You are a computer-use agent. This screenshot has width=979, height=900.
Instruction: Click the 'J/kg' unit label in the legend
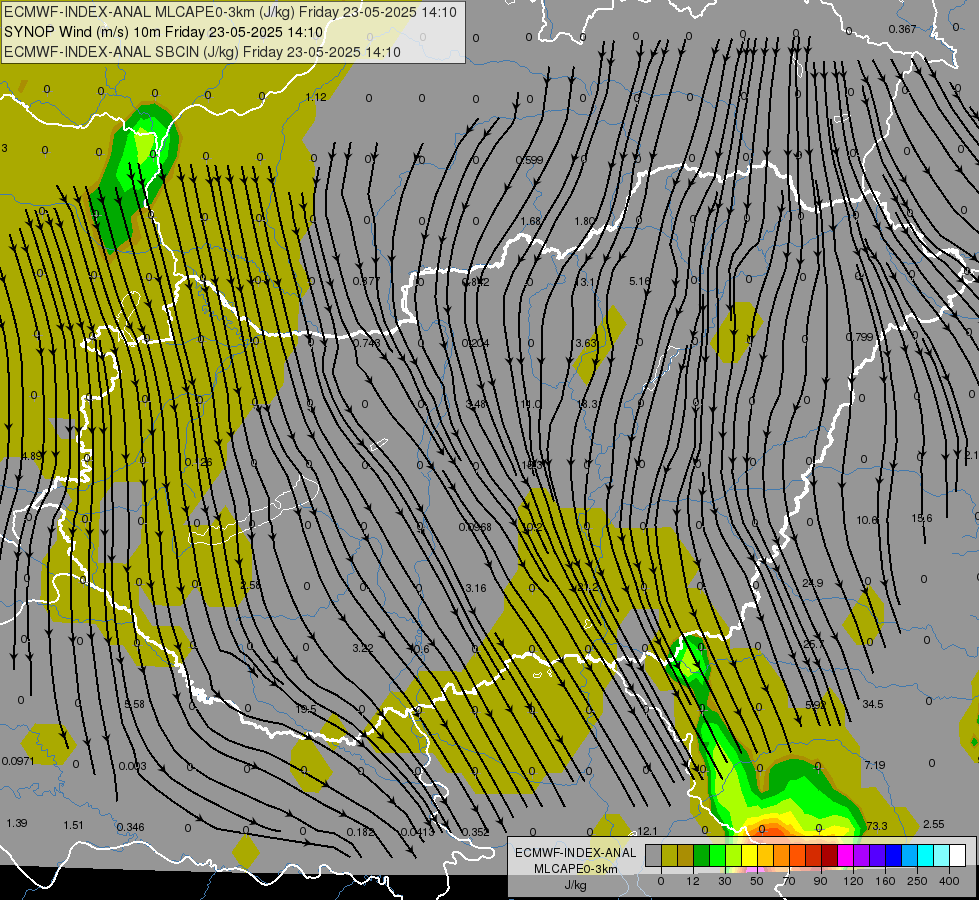pos(575,885)
